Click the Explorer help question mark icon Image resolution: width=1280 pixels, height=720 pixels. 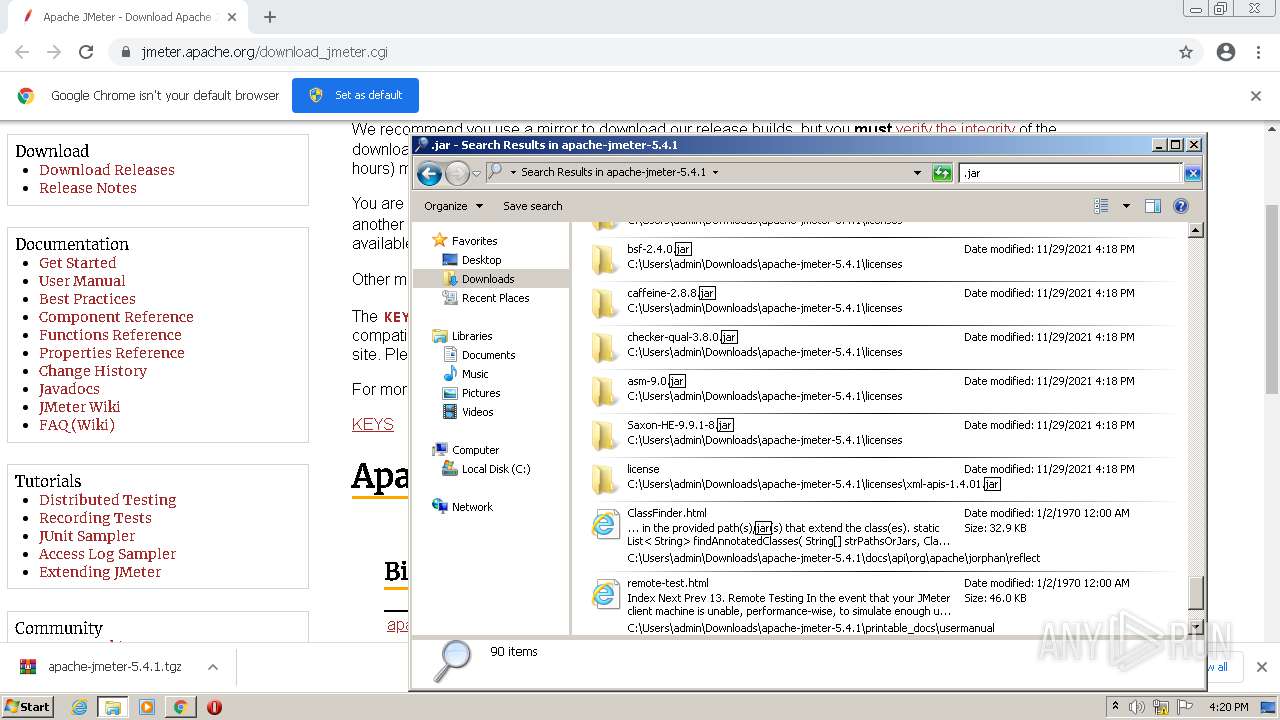pos(1181,206)
